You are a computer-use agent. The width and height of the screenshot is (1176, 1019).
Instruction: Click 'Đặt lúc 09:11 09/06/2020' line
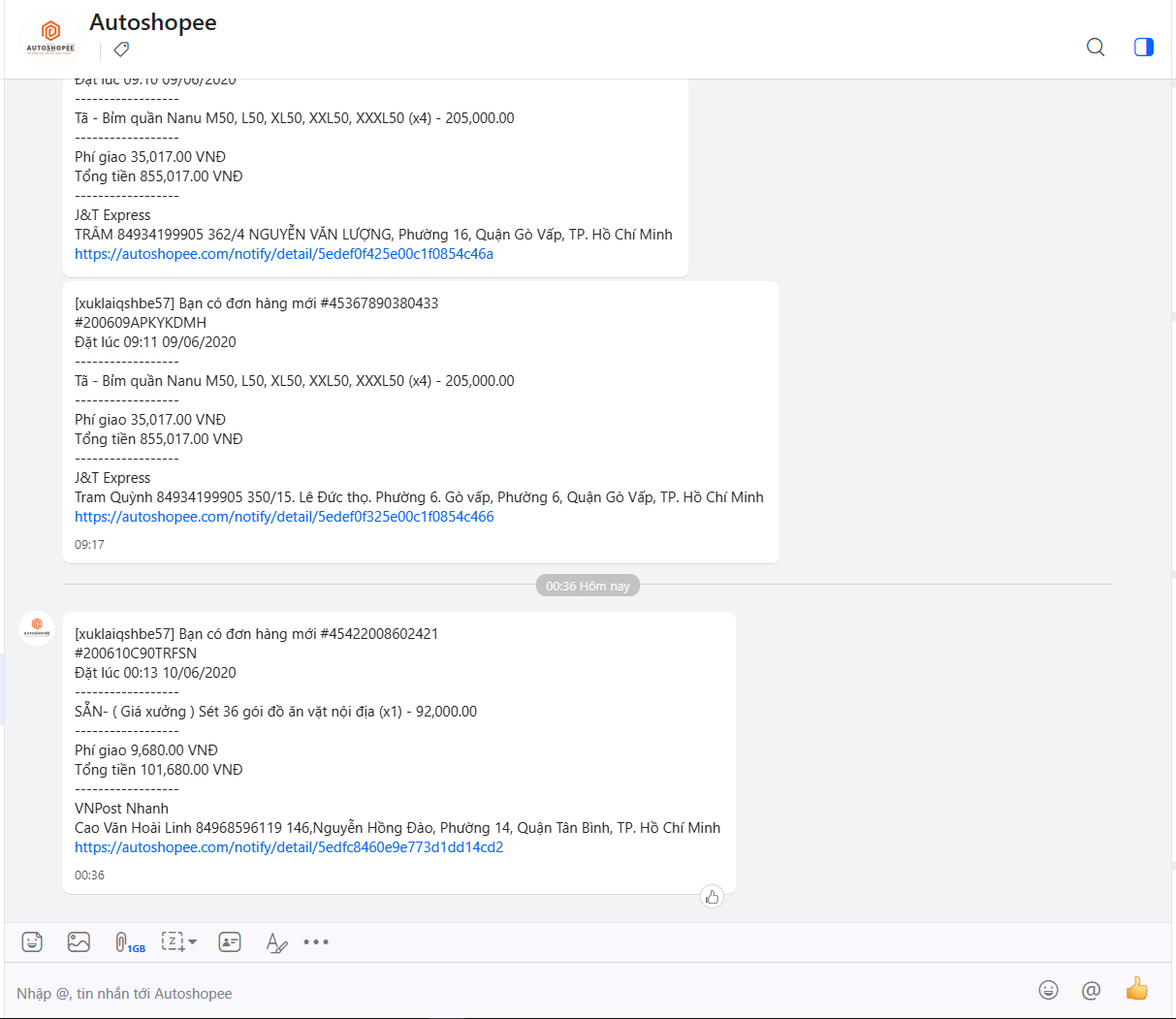coord(155,342)
